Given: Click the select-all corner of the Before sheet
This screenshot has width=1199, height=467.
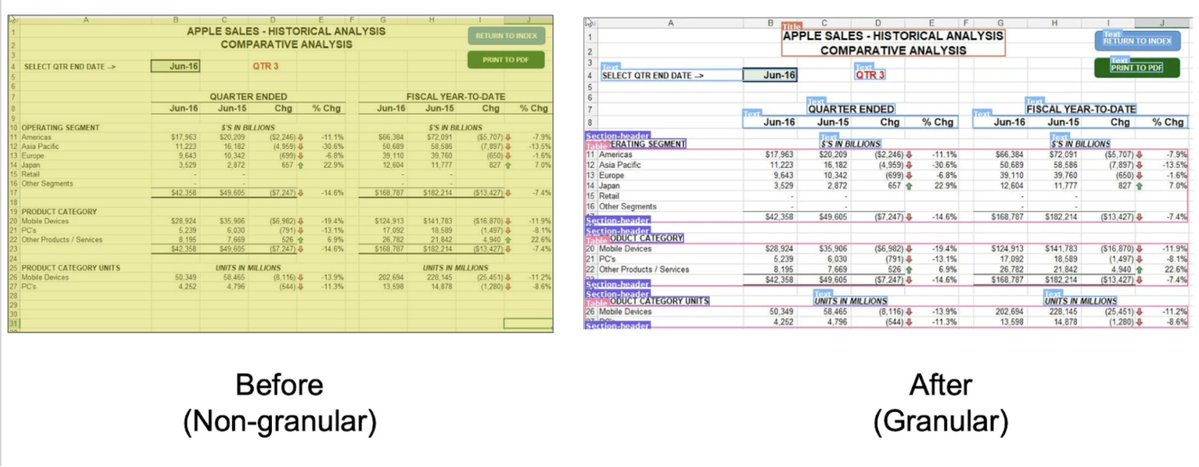Looking at the screenshot, I should pos(13,21).
